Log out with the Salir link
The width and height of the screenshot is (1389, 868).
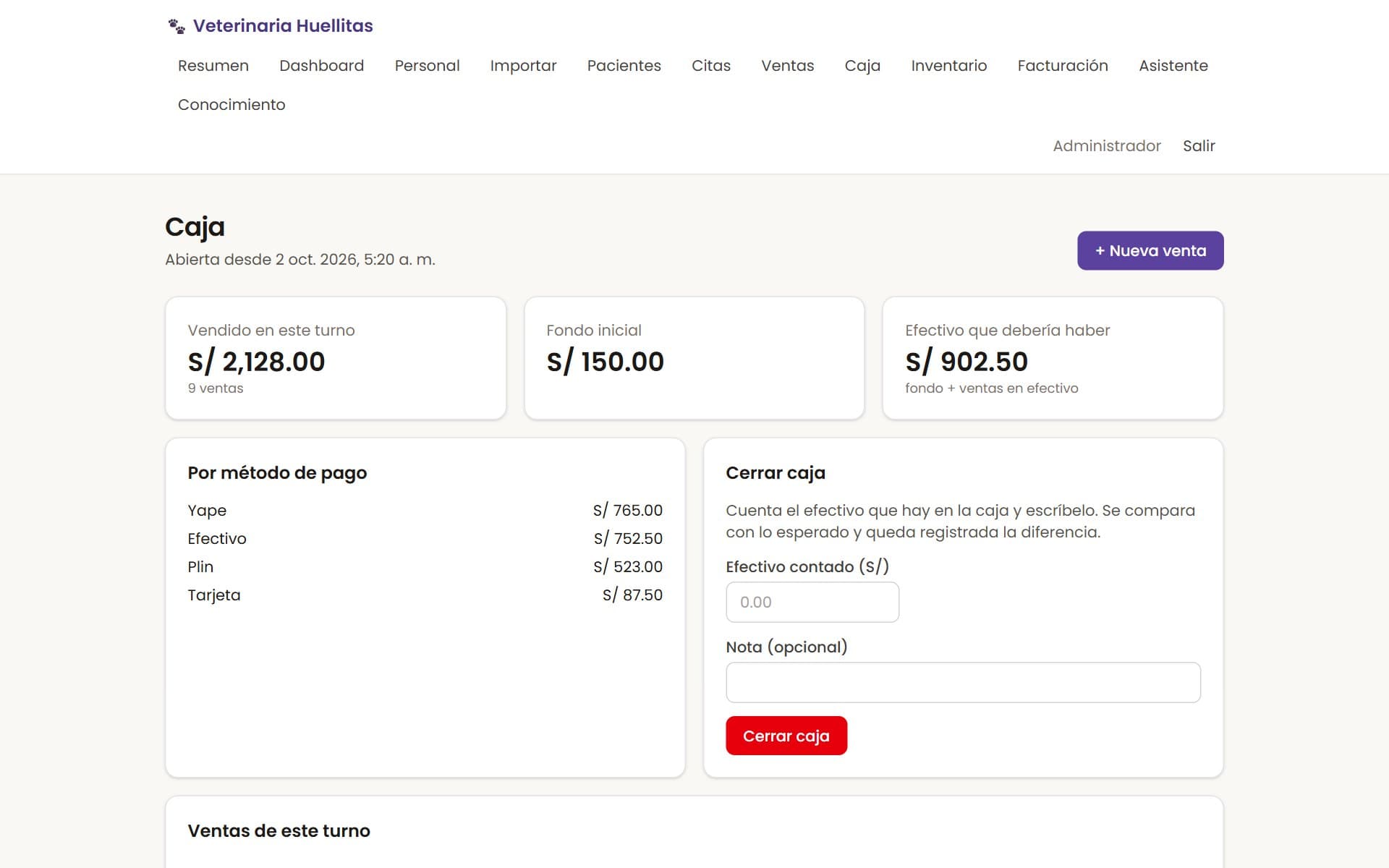pyautogui.click(x=1199, y=146)
